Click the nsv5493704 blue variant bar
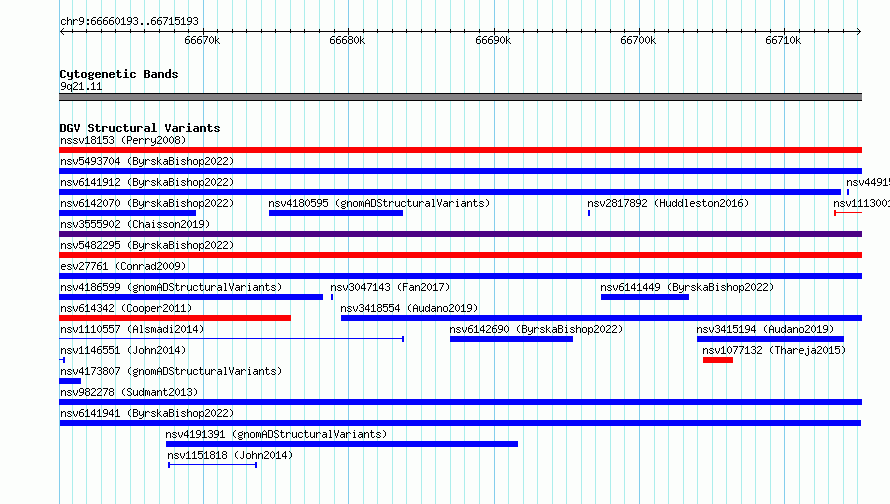The width and height of the screenshot is (890, 504). click(x=460, y=171)
